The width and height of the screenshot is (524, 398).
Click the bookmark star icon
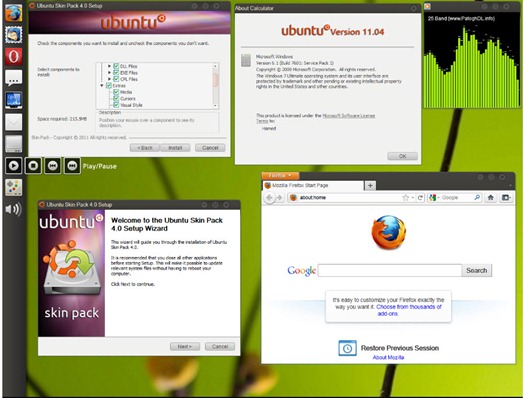pyautogui.click(x=405, y=198)
